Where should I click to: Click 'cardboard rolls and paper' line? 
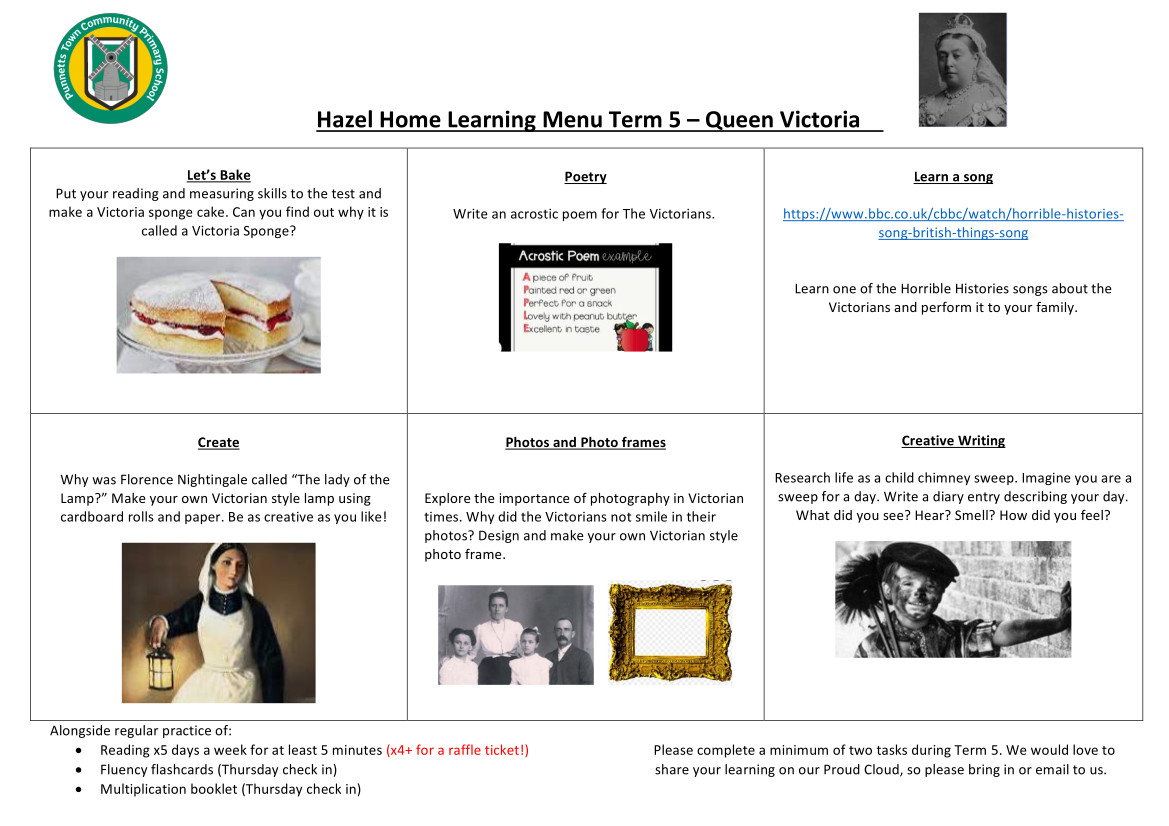point(224,517)
